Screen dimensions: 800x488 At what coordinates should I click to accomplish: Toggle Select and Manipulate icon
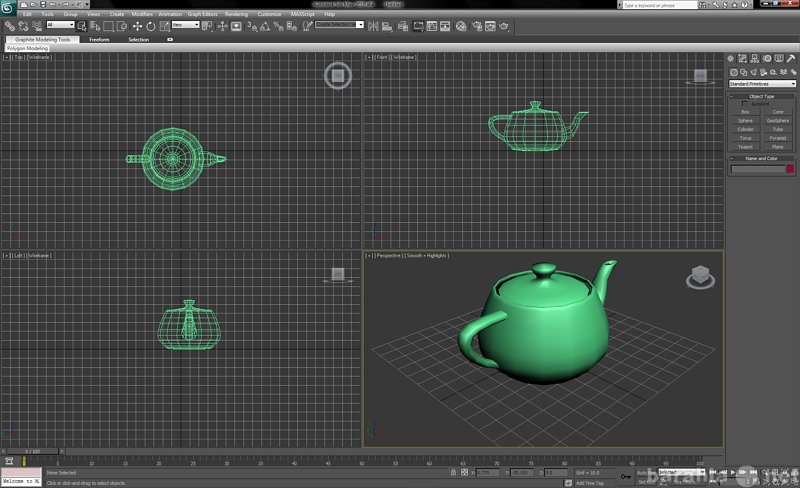tap(222, 26)
